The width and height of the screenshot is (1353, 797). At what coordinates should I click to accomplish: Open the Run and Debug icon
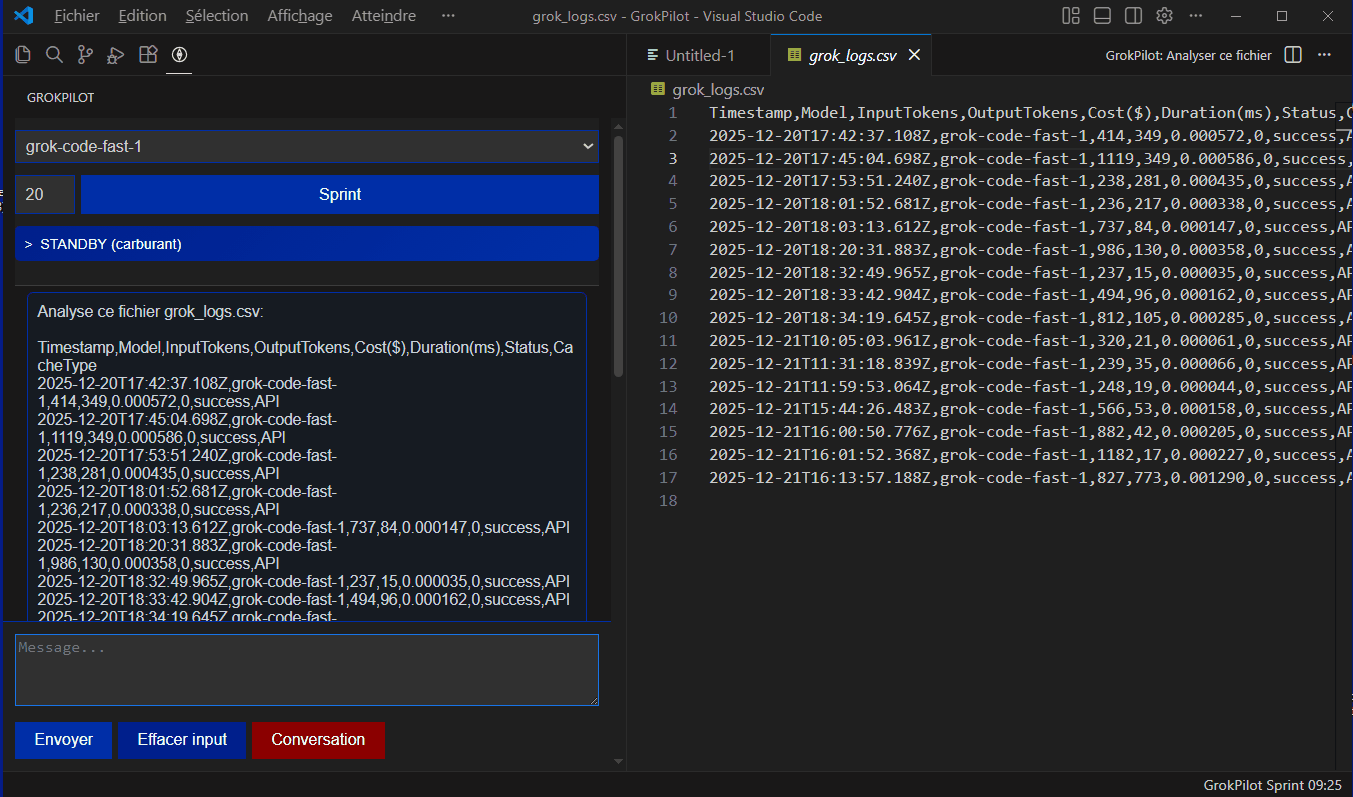[x=115, y=54]
